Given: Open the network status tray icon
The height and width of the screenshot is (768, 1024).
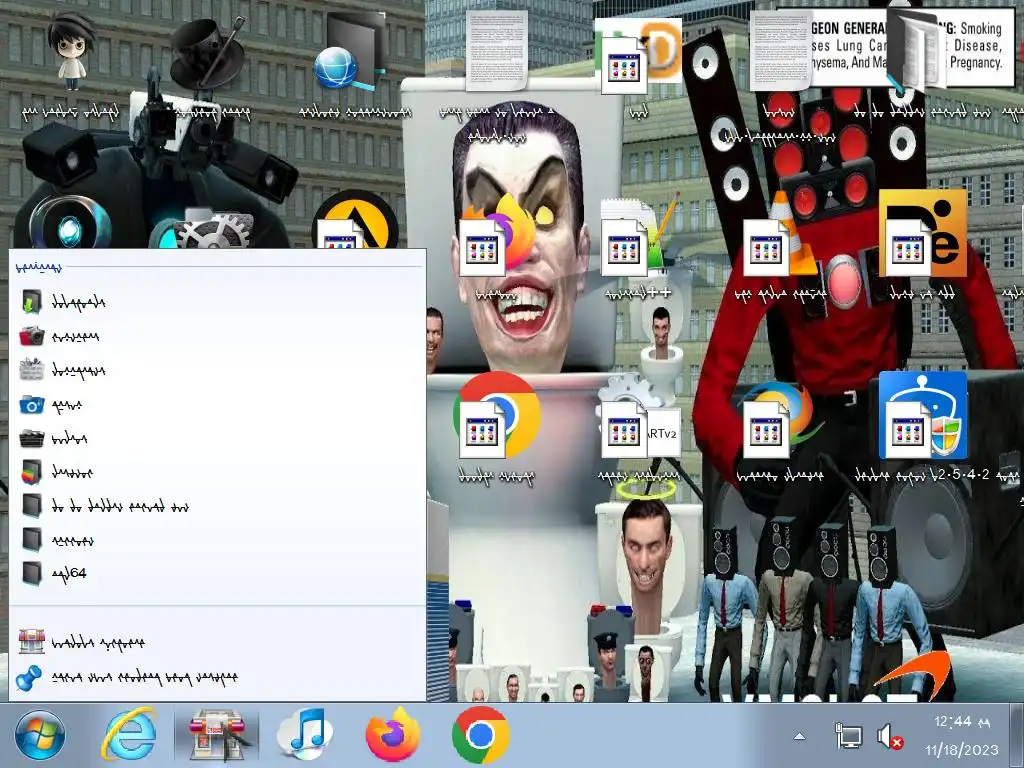Looking at the screenshot, I should (848, 736).
